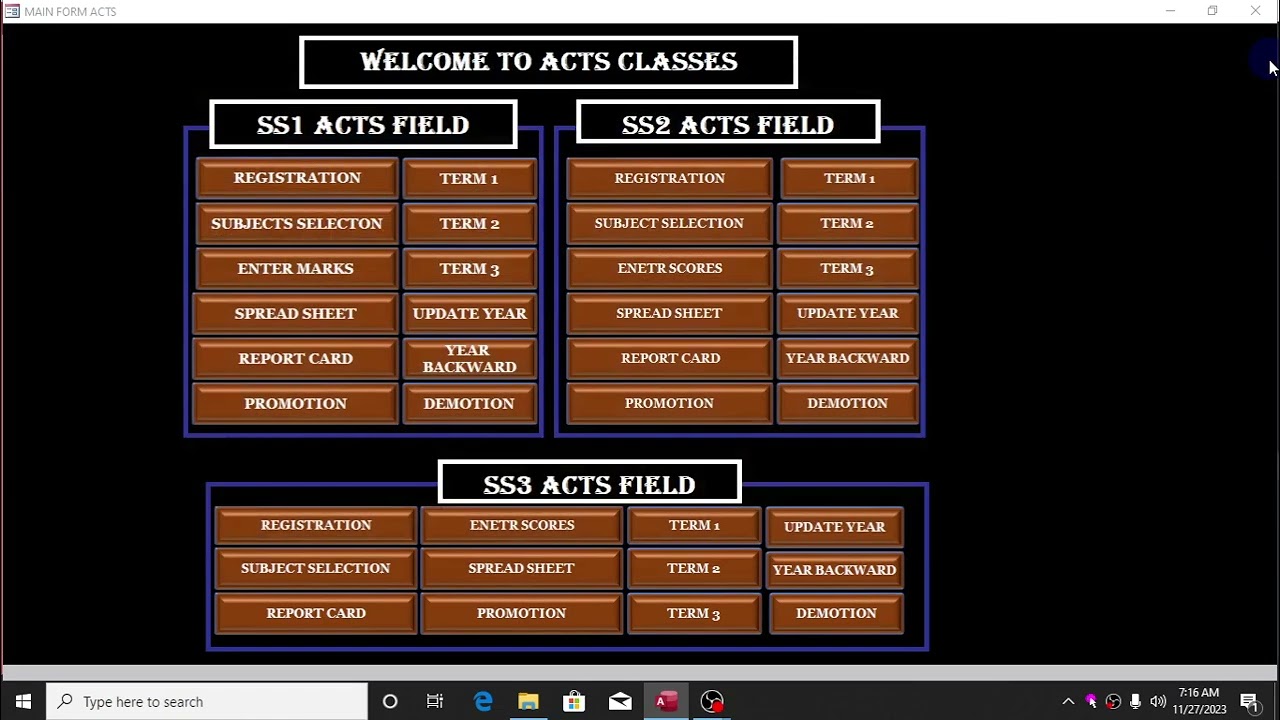
Task: Open SS1 SPREAD SHEET
Action: pos(296,313)
